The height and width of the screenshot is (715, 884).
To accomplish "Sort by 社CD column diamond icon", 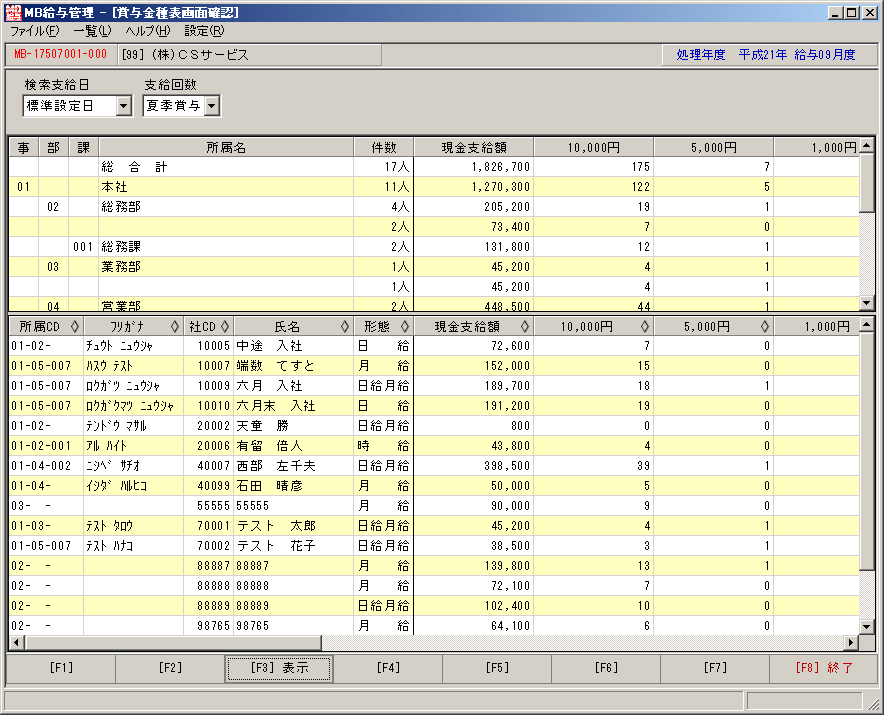I will point(224,326).
